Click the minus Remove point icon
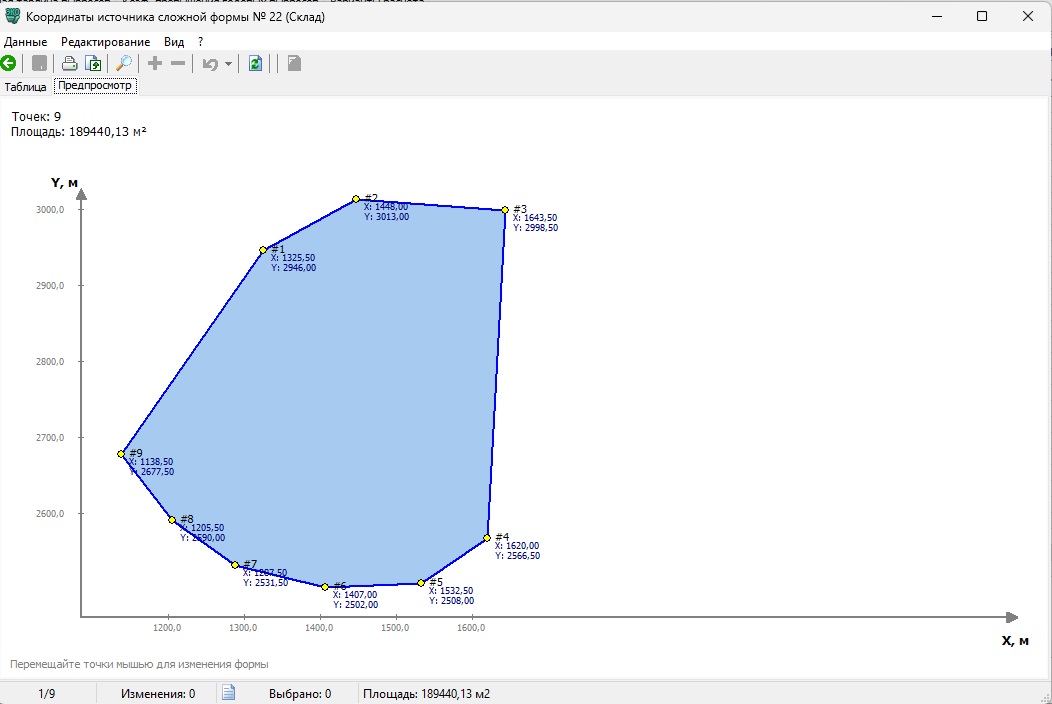The image size is (1052, 704). click(x=178, y=64)
